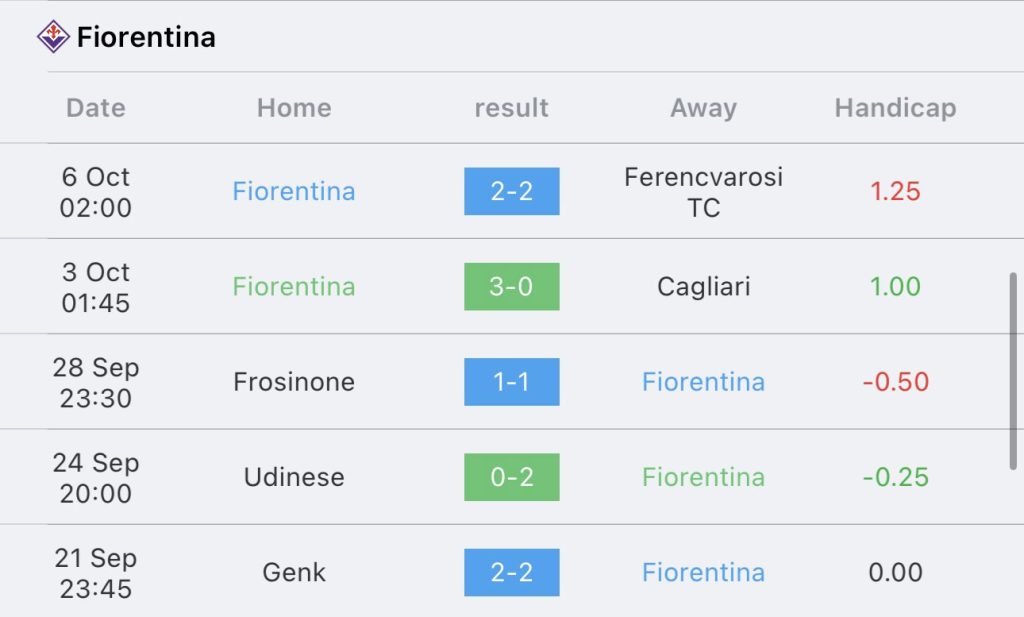The height and width of the screenshot is (617, 1024).
Task: Open the 2-2 result badge at Genk
Action: (x=511, y=573)
